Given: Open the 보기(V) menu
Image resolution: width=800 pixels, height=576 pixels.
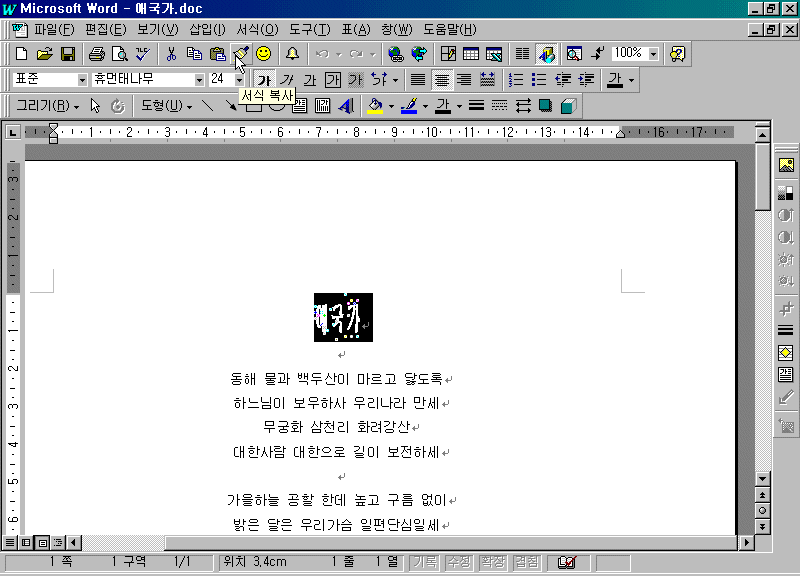Looking at the screenshot, I should [x=158, y=30].
